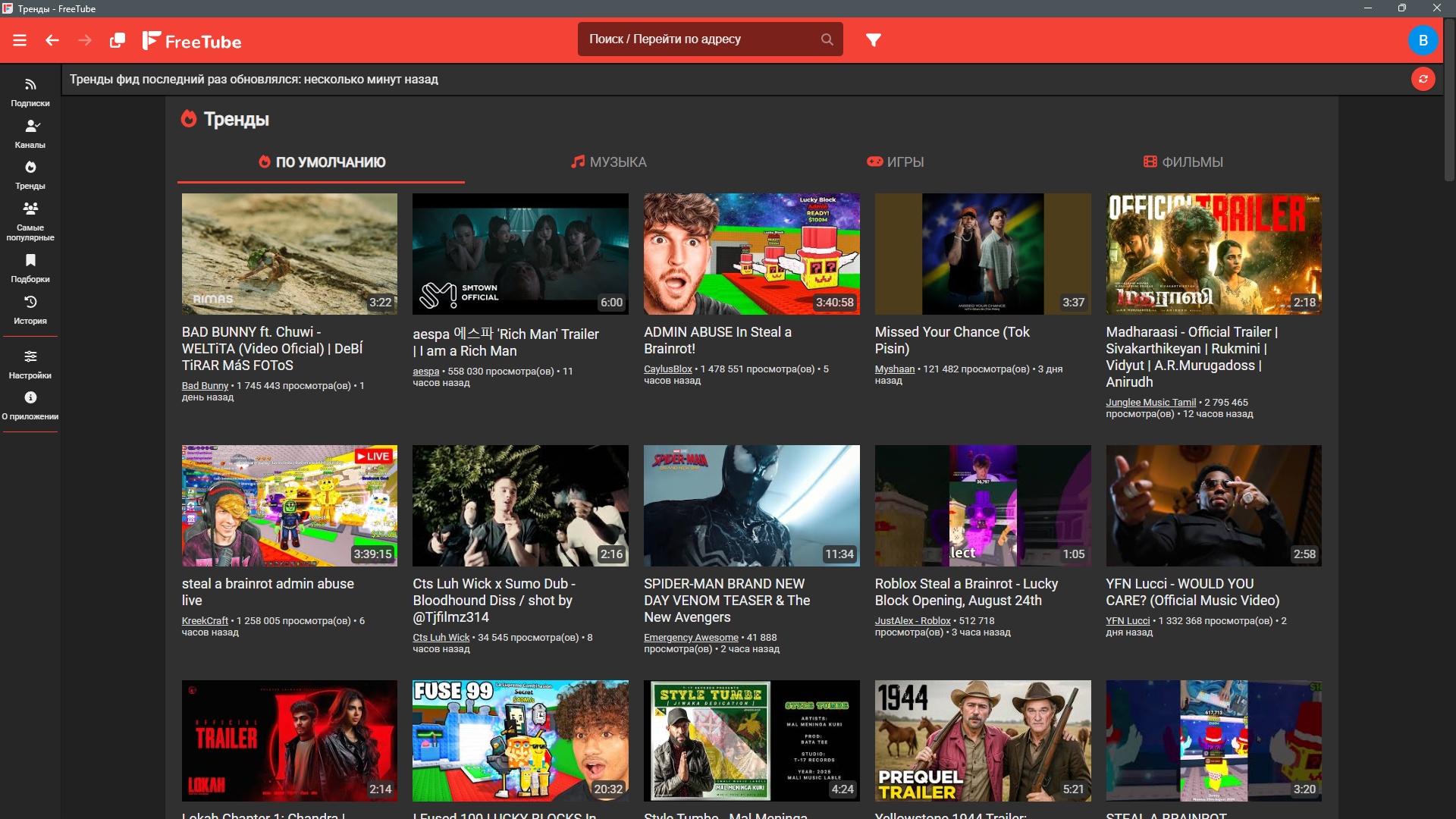Switch to the МУЗЫКА tab
Image resolution: width=1456 pixels, height=819 pixels.
coord(608,162)
